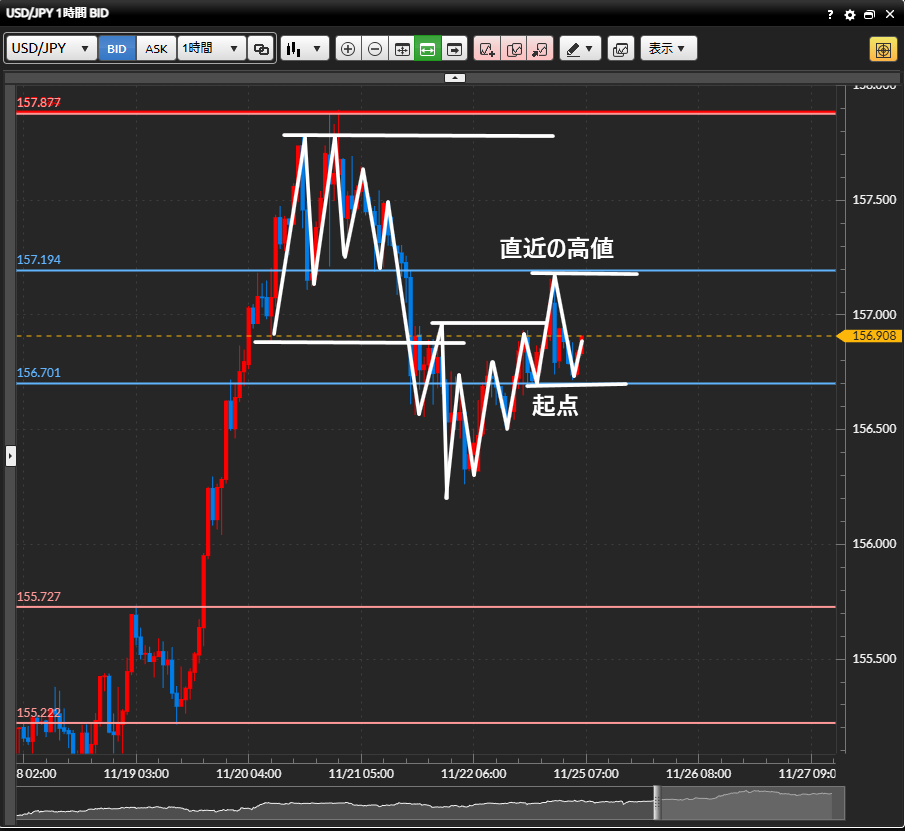Open the drawing pencil tool dropdown
This screenshot has width=905, height=831.
pos(579,48)
